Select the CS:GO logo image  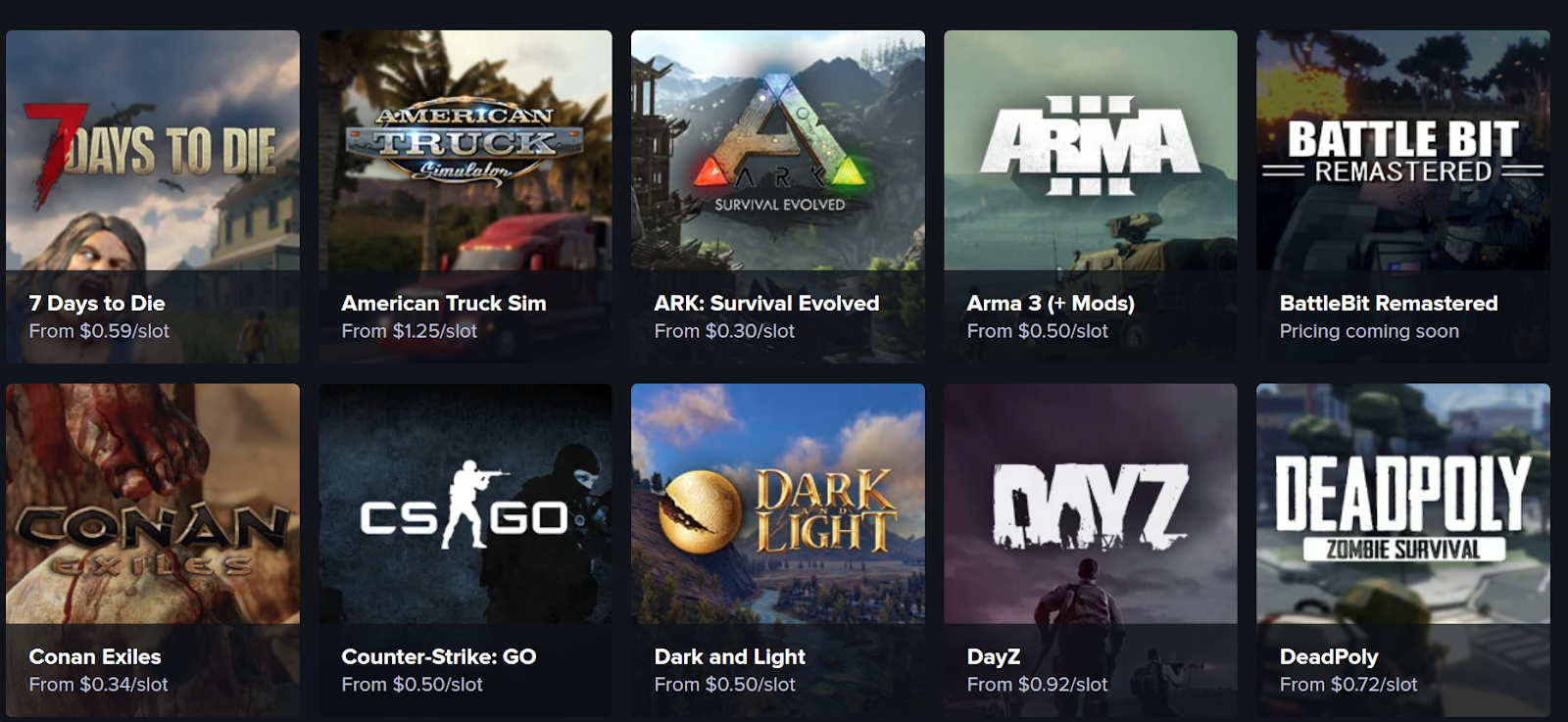[465, 504]
